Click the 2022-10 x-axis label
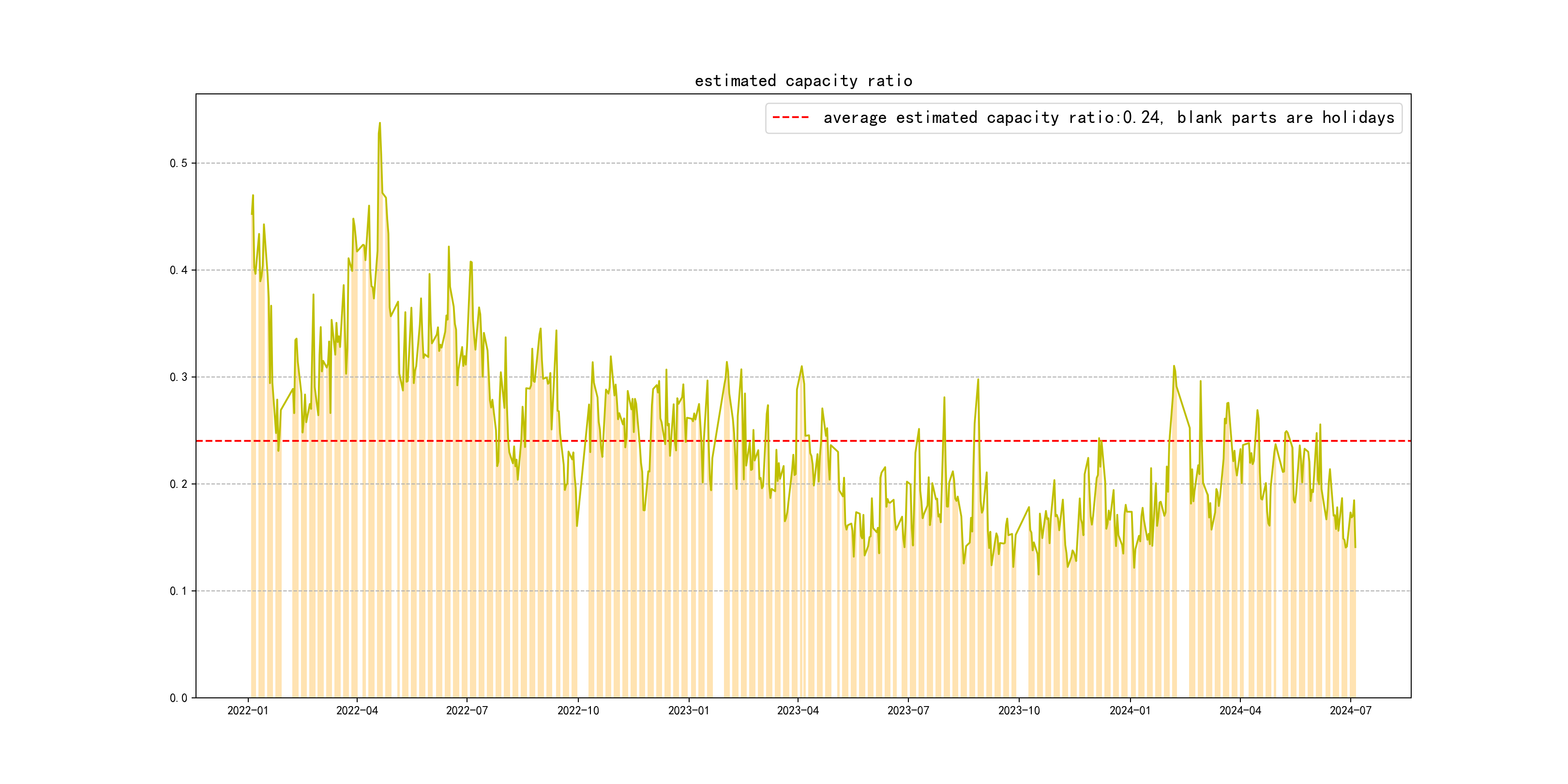The width and height of the screenshot is (1568, 784). [578, 710]
